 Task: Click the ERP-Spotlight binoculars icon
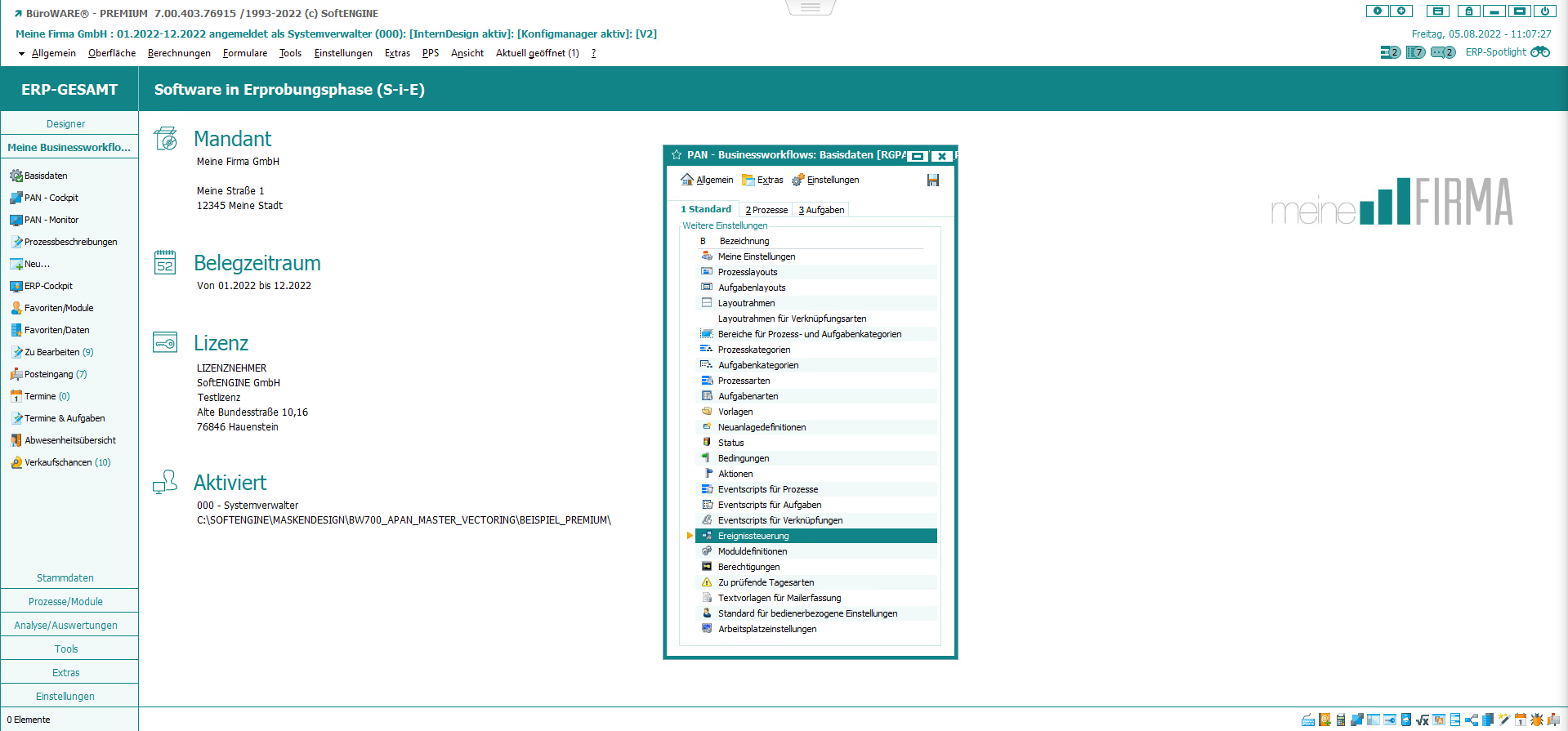(x=1539, y=52)
